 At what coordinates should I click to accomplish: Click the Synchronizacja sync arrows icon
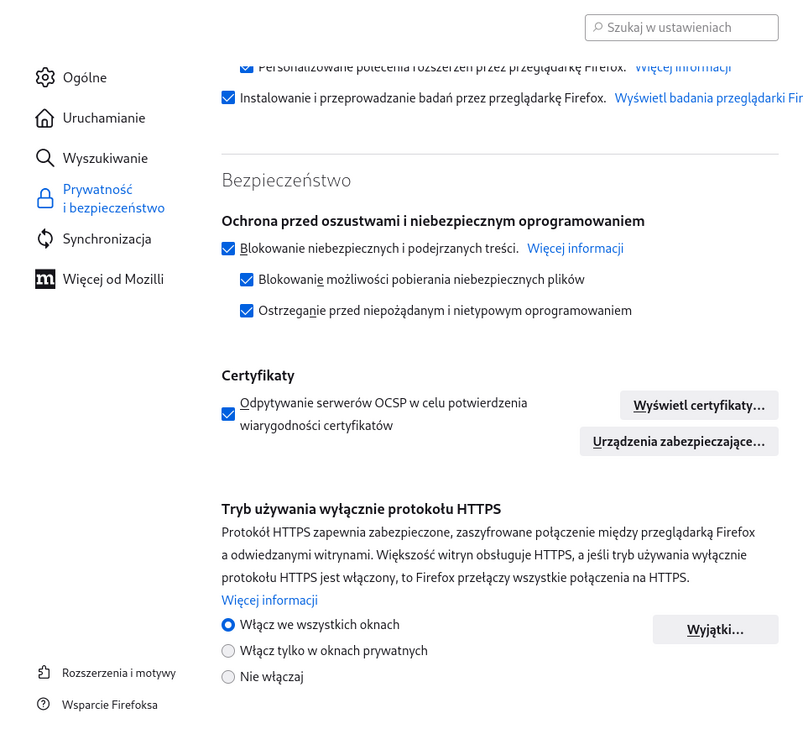(x=45, y=239)
